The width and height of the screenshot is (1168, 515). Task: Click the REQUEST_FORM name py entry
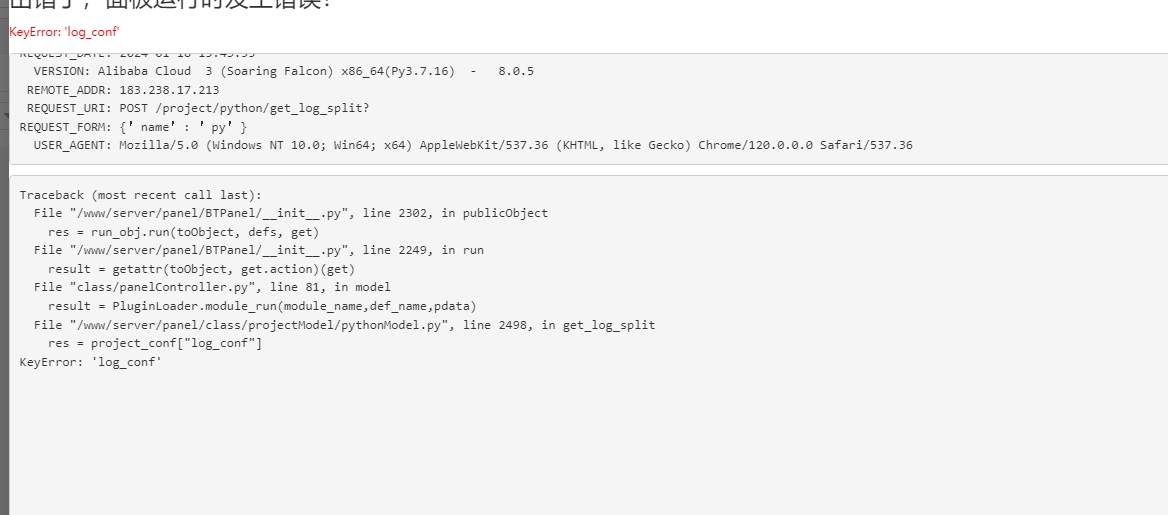(183, 127)
